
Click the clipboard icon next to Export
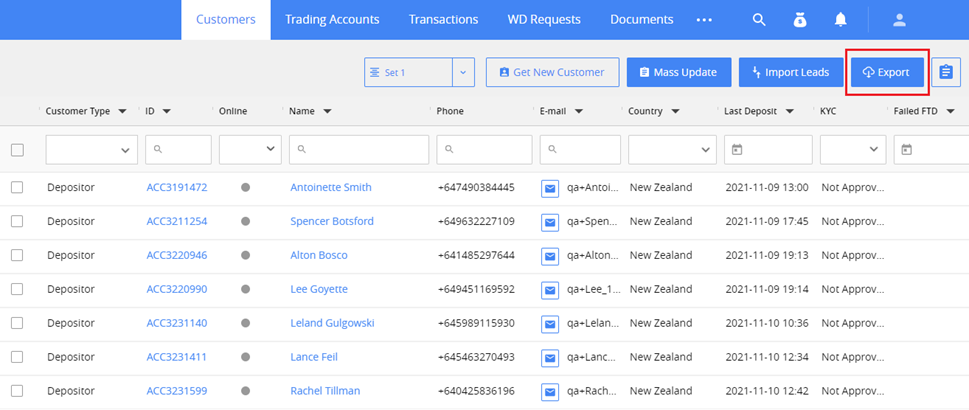click(x=945, y=72)
